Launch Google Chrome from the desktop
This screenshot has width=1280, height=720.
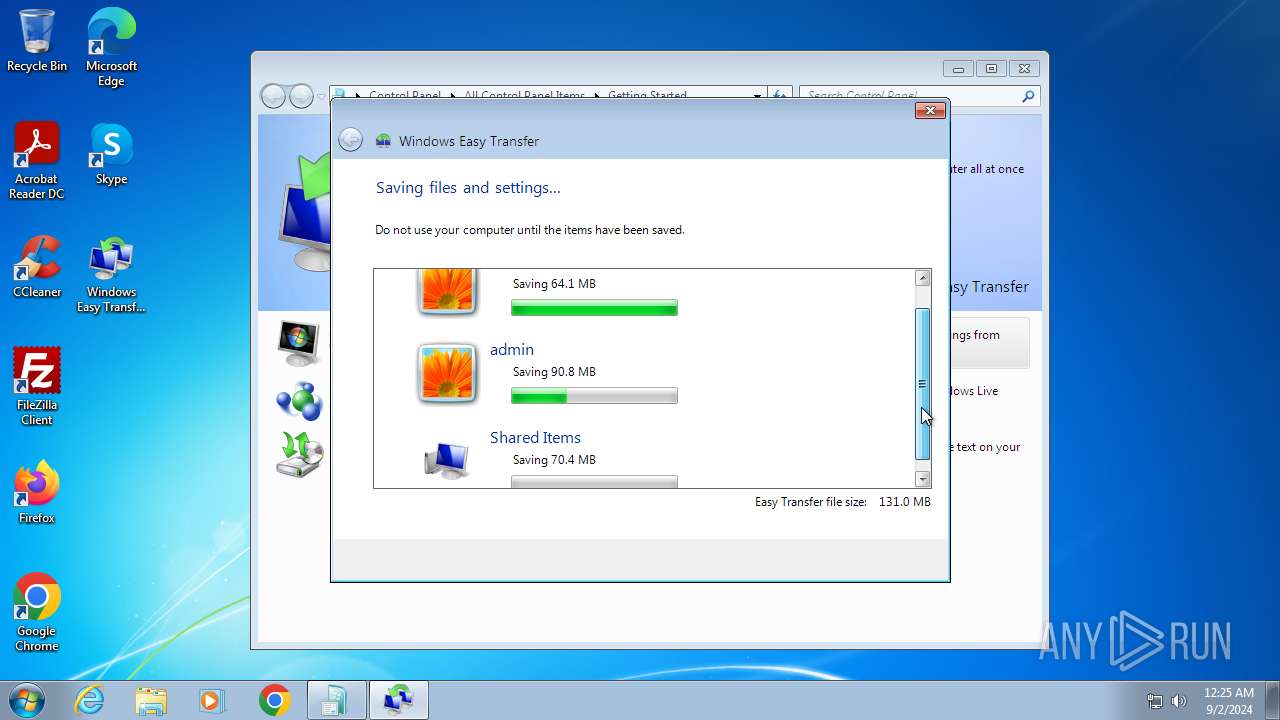click(37, 613)
